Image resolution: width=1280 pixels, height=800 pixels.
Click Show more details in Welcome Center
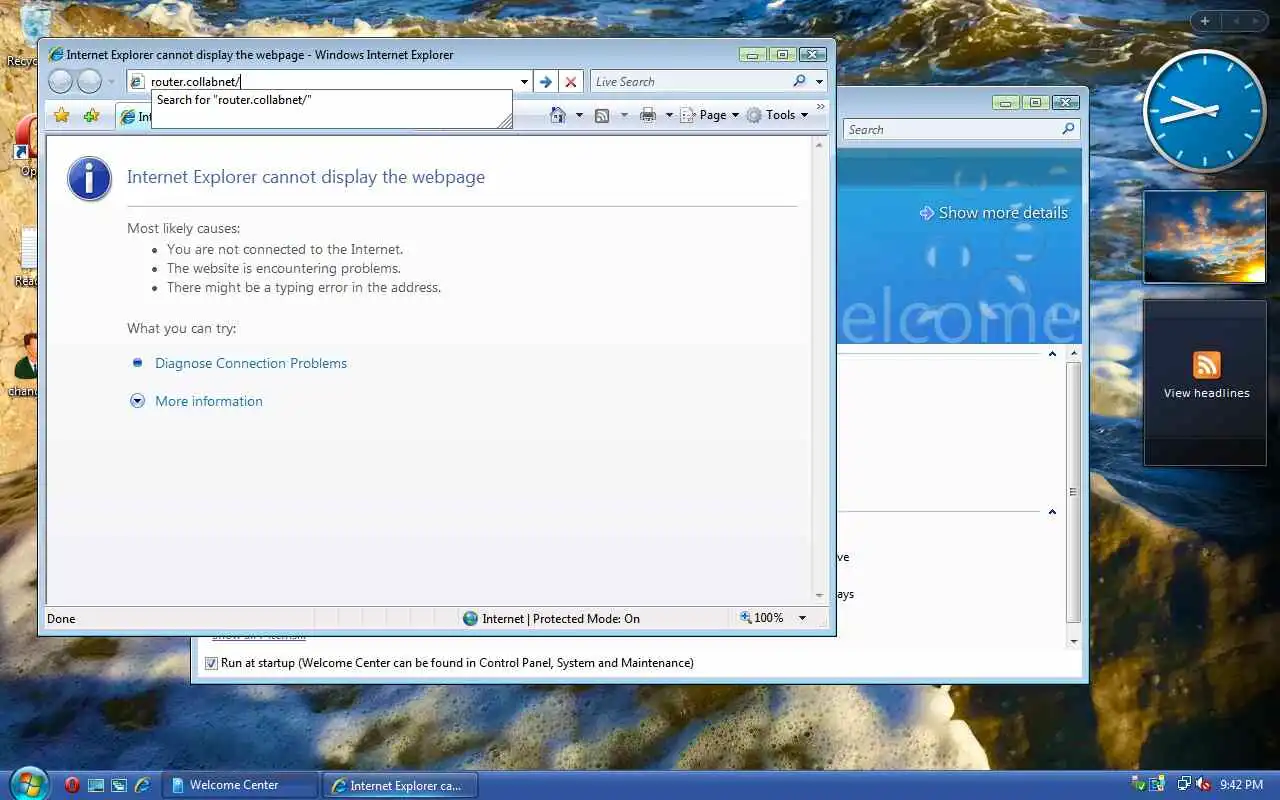(x=994, y=213)
